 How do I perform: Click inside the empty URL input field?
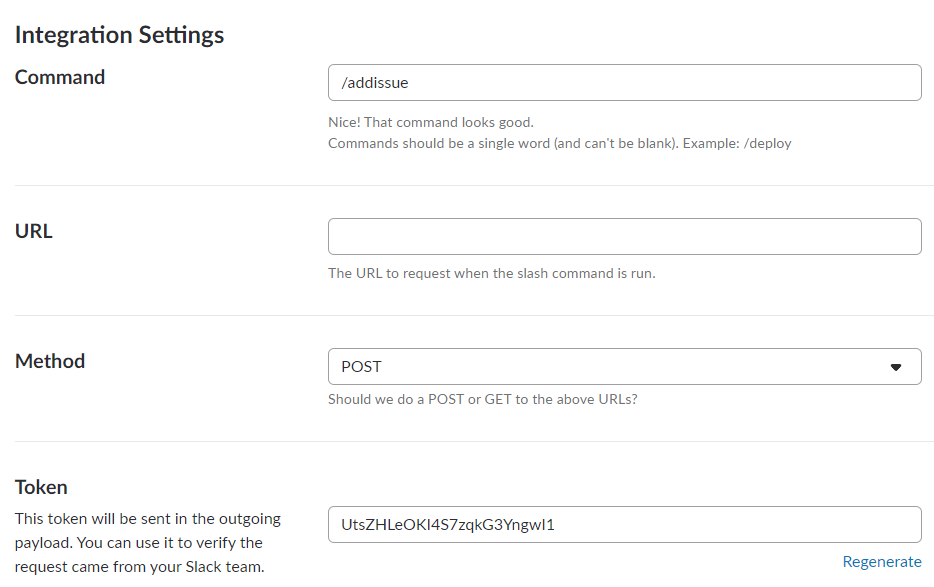pos(624,236)
